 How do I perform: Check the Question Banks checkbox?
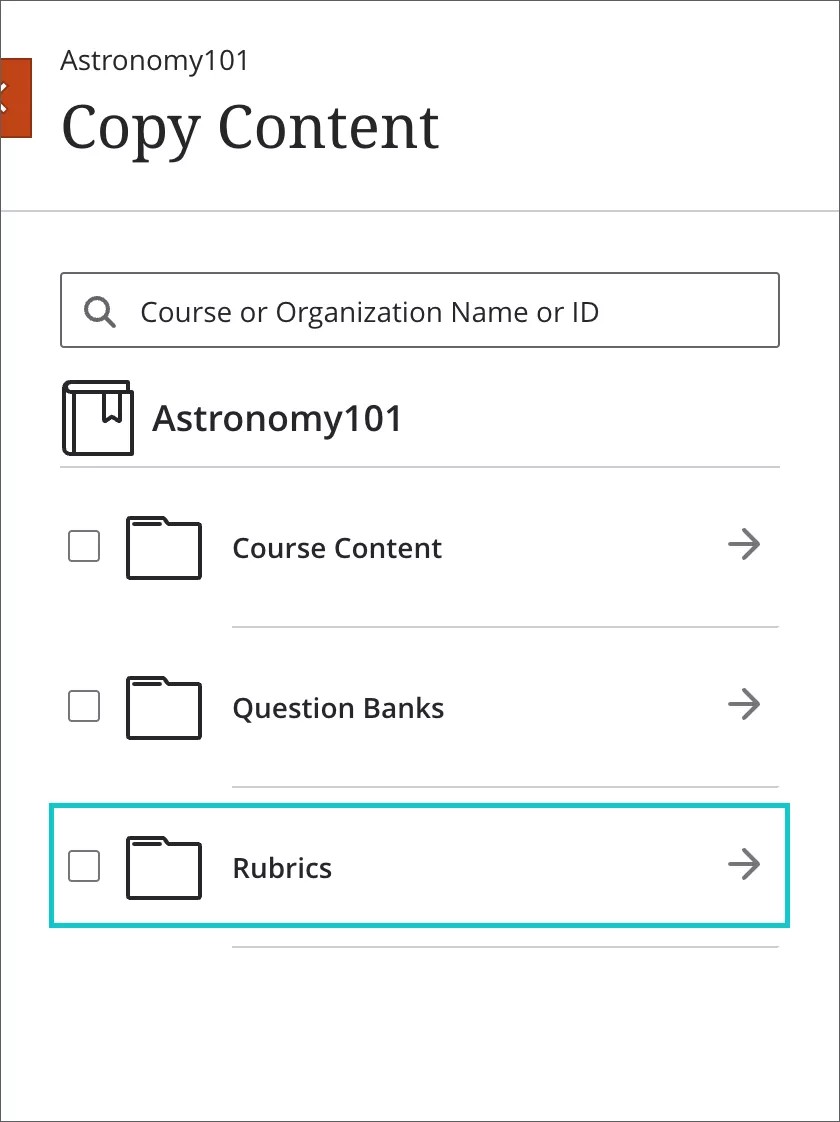pyautogui.click(x=83, y=706)
